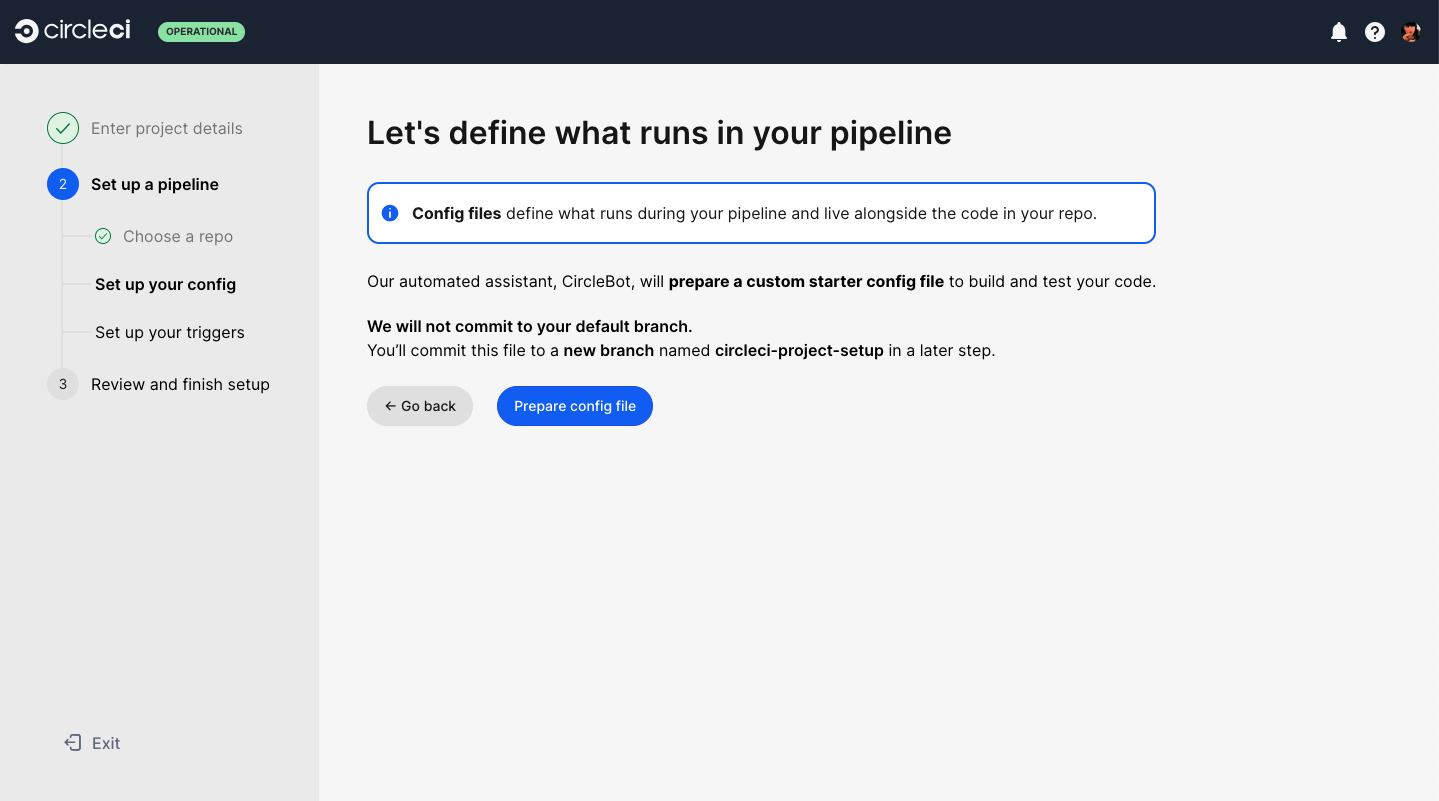
Task: Click the 'new branch' bold text
Action: click(608, 351)
